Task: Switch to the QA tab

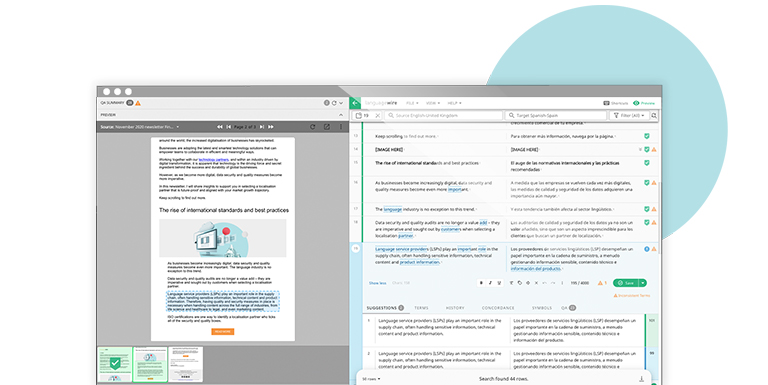Action: 568,308
